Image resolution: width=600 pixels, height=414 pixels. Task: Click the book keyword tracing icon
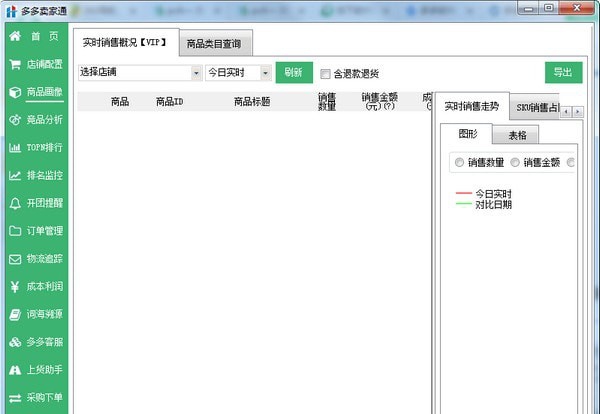pyautogui.click(x=15, y=315)
